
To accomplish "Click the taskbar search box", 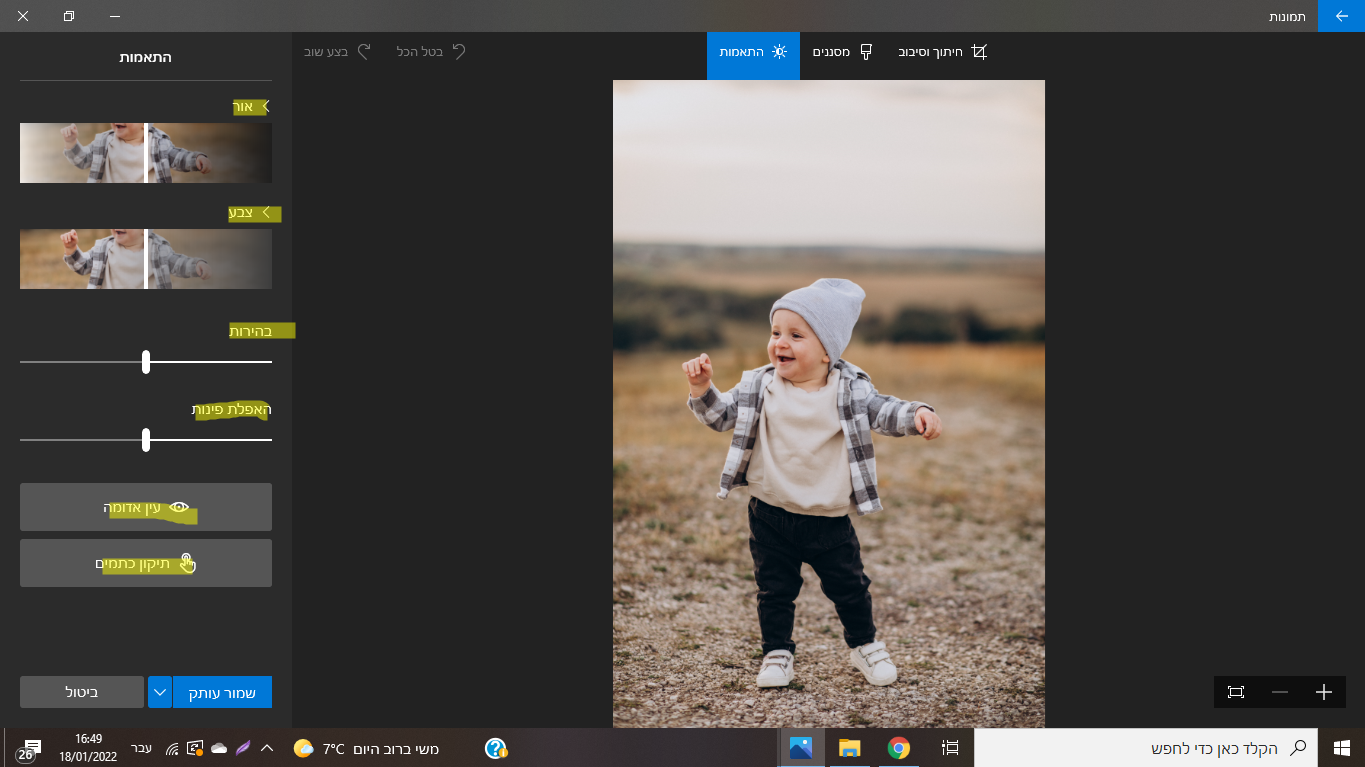I will point(1146,748).
